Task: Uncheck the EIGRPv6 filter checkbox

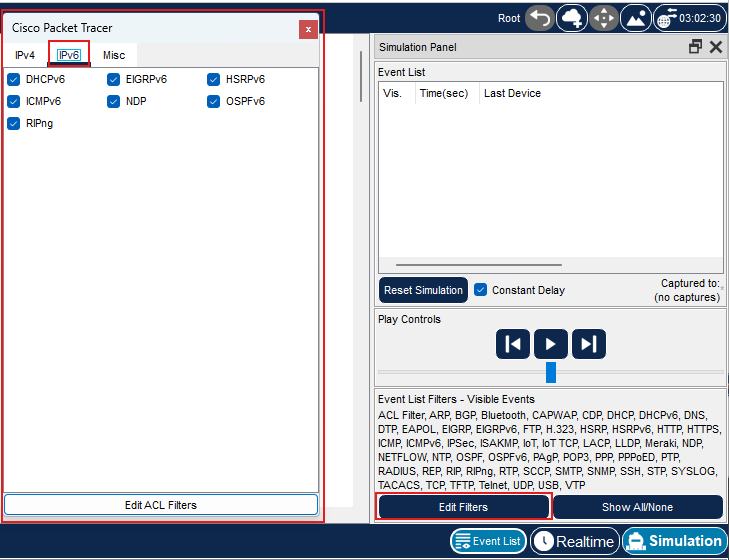Action: pos(113,80)
